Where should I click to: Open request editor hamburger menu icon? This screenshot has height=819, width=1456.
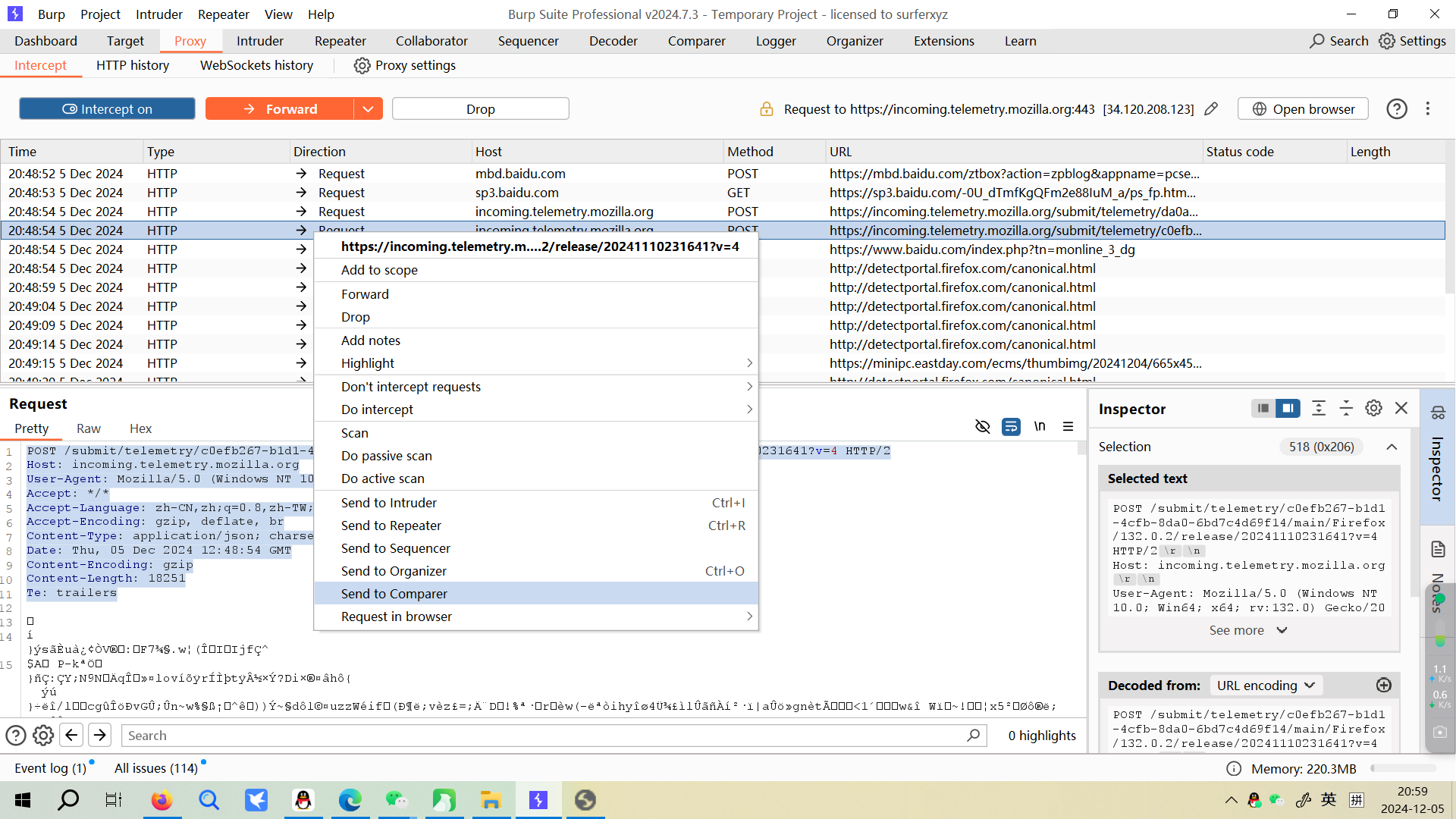pos(1068,426)
